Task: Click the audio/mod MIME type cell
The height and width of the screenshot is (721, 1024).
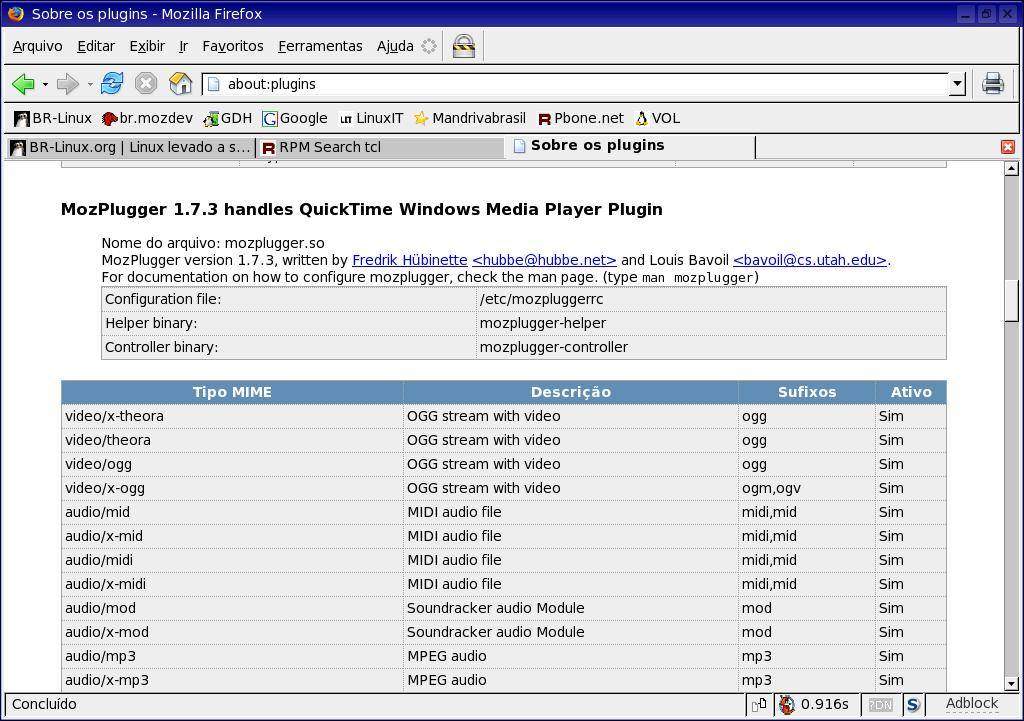Action: 232,608
